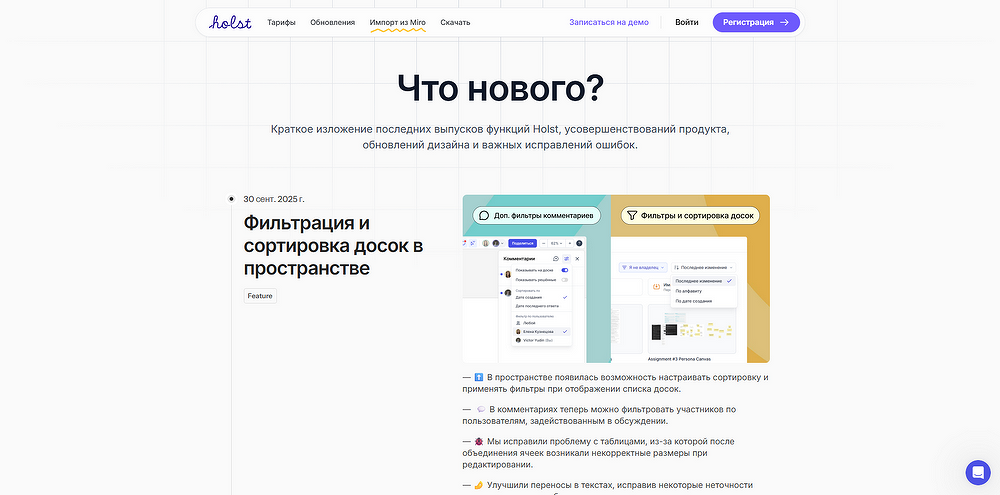Open the 'Я не владелец' filter dropdown
Screen dimensions: 1000x495
click(641, 267)
